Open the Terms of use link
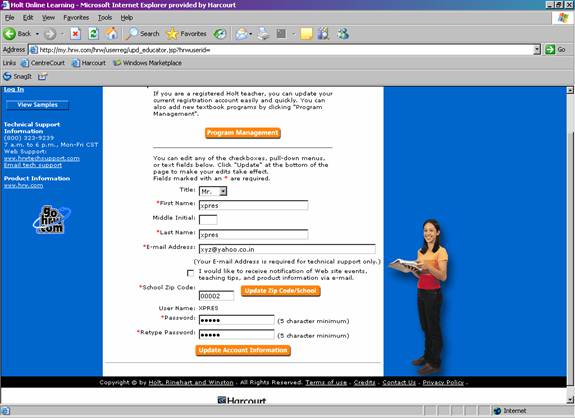The image size is (575, 418). point(326,382)
